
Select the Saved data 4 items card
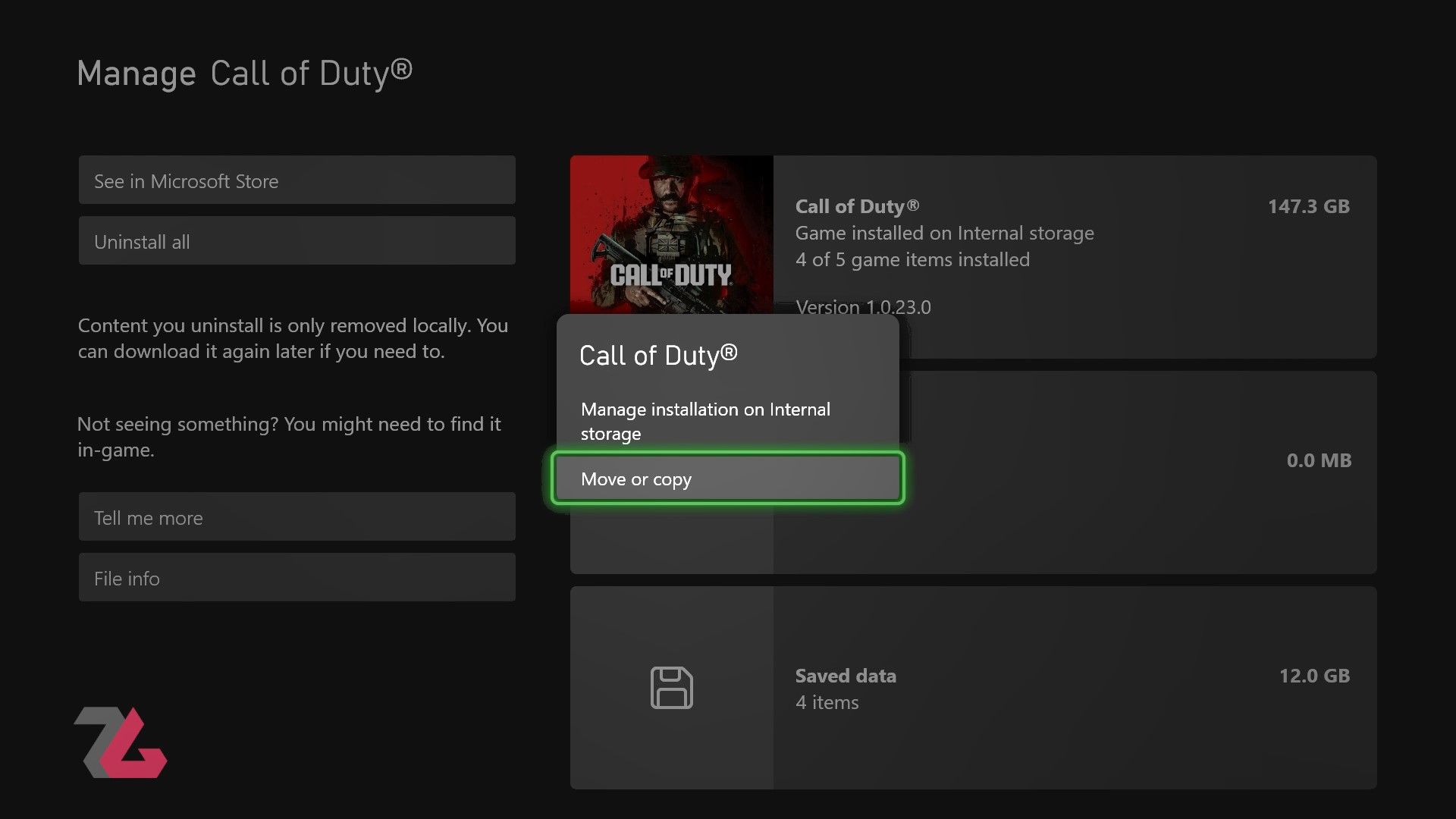coord(973,688)
